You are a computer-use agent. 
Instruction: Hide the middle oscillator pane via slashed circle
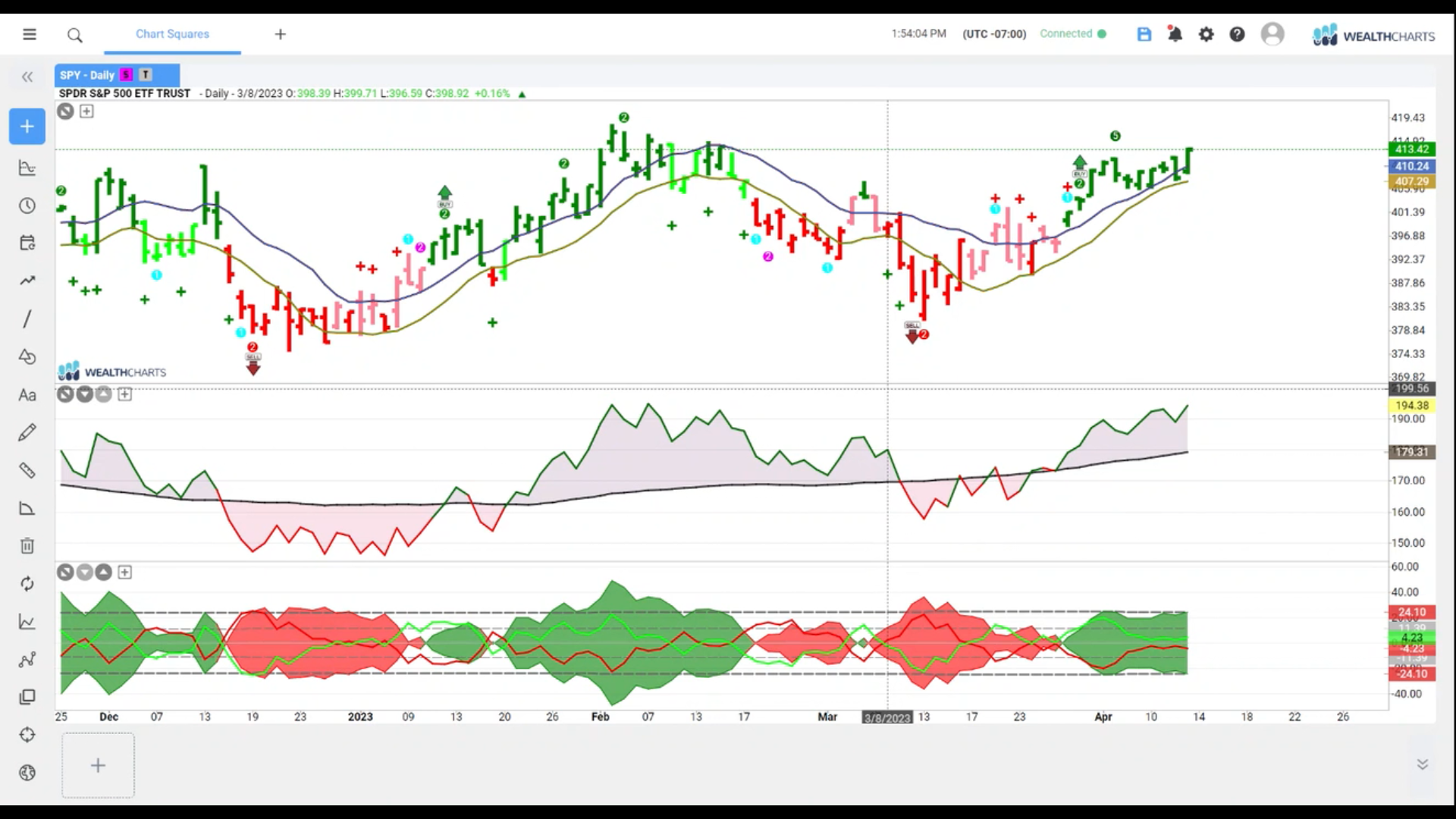(66, 394)
